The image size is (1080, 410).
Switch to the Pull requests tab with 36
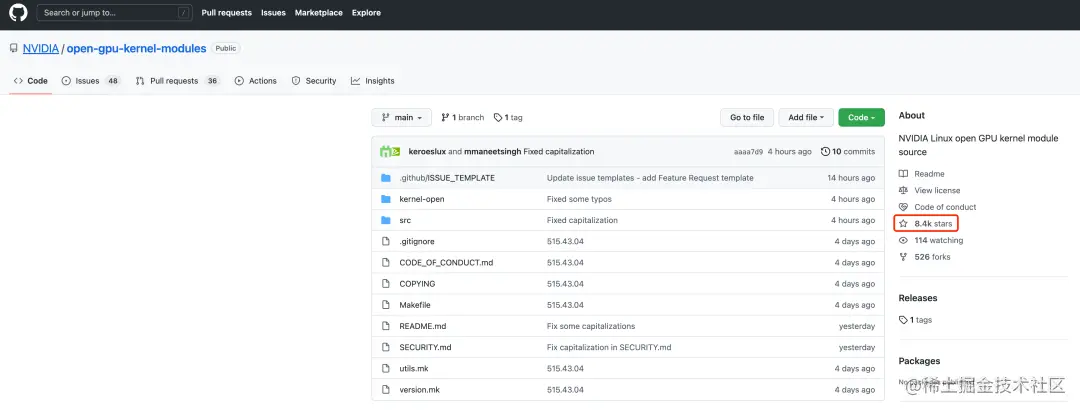click(x=177, y=81)
